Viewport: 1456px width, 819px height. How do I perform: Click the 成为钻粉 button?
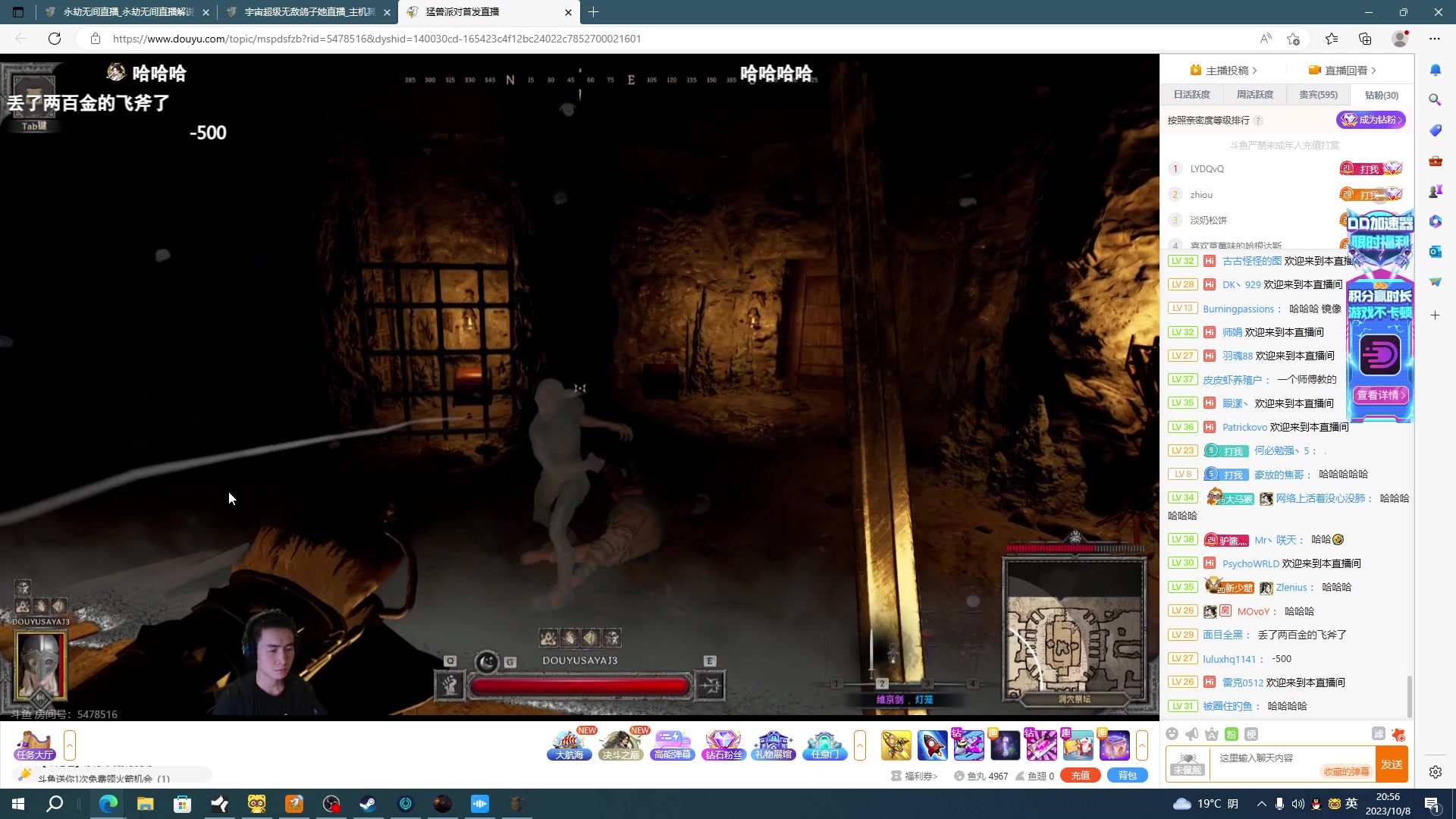pos(1371,120)
